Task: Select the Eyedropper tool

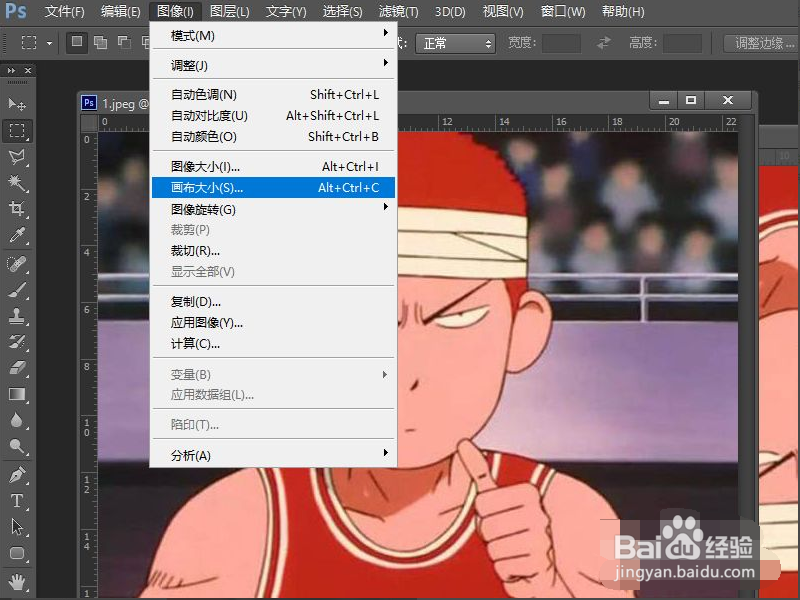Action: (x=17, y=235)
